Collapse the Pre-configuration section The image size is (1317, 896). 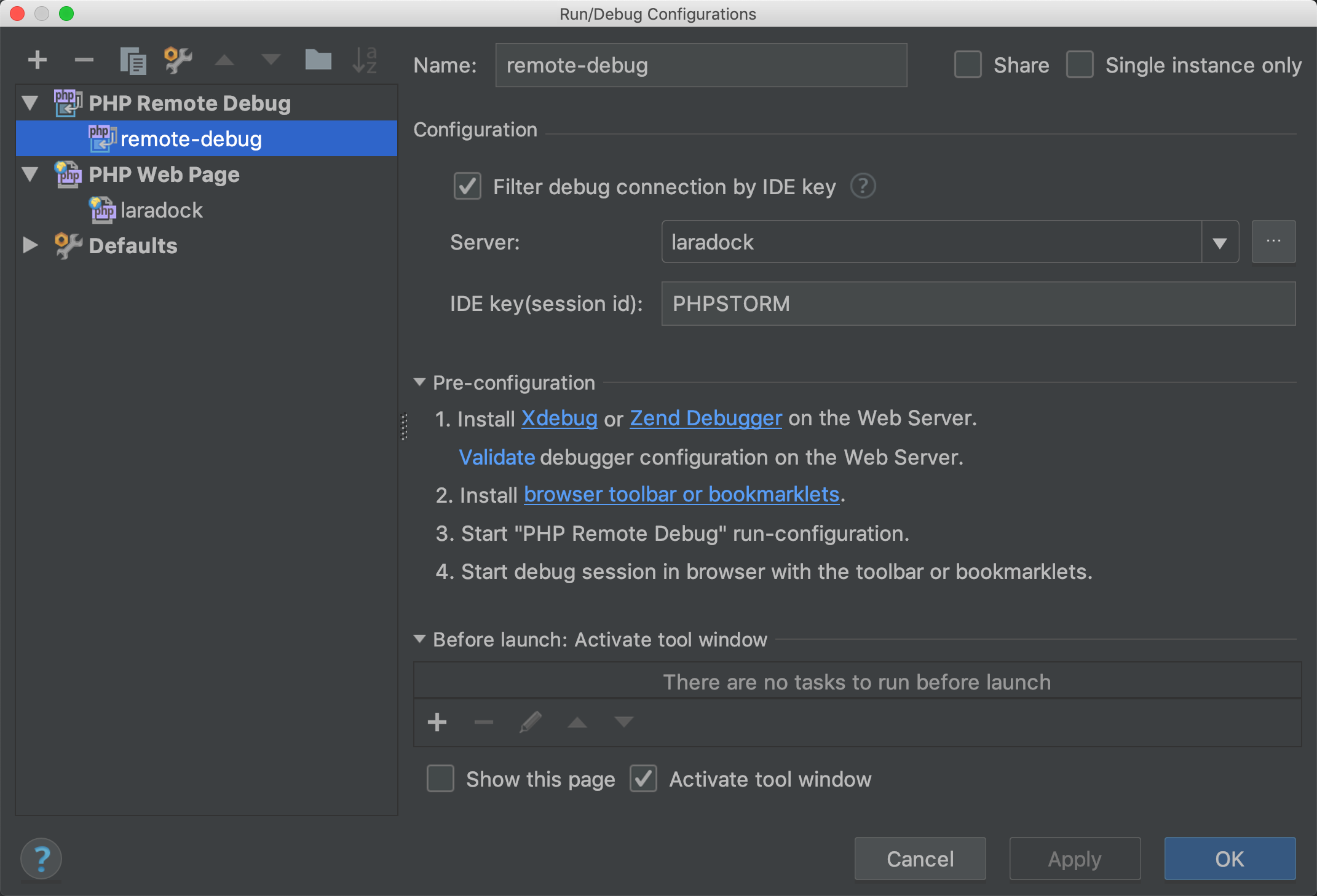pyautogui.click(x=420, y=382)
